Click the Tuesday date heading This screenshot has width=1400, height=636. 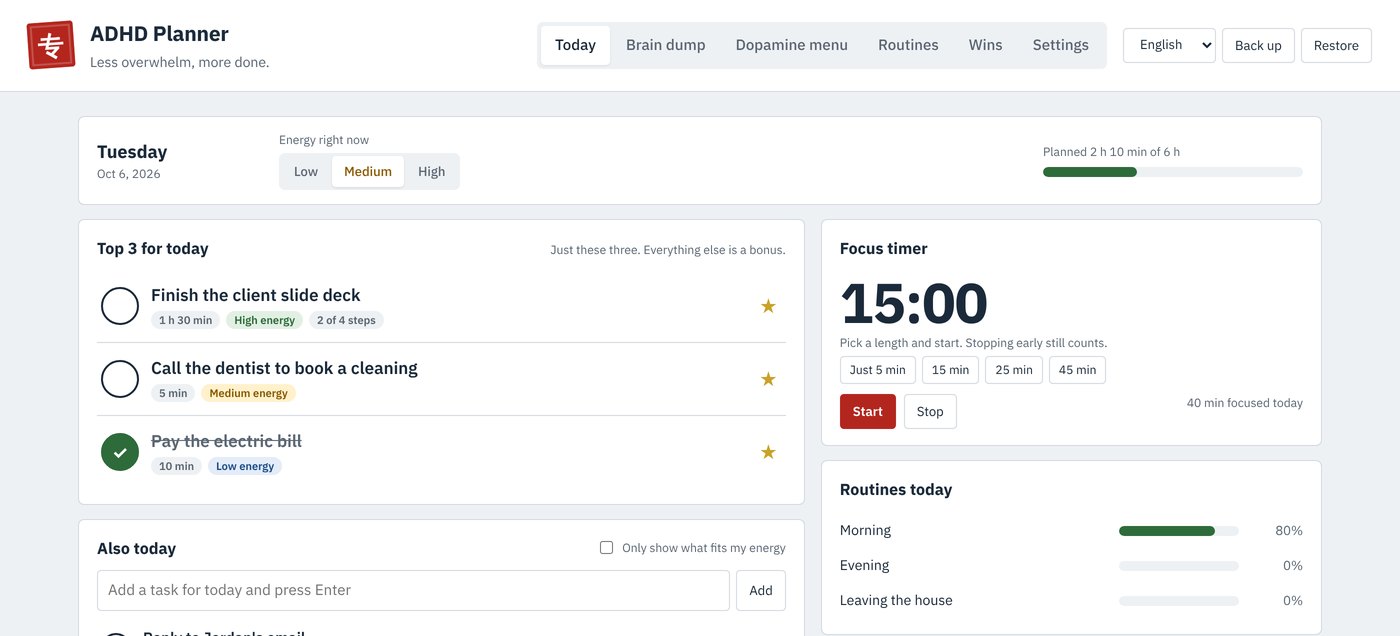[x=132, y=152]
